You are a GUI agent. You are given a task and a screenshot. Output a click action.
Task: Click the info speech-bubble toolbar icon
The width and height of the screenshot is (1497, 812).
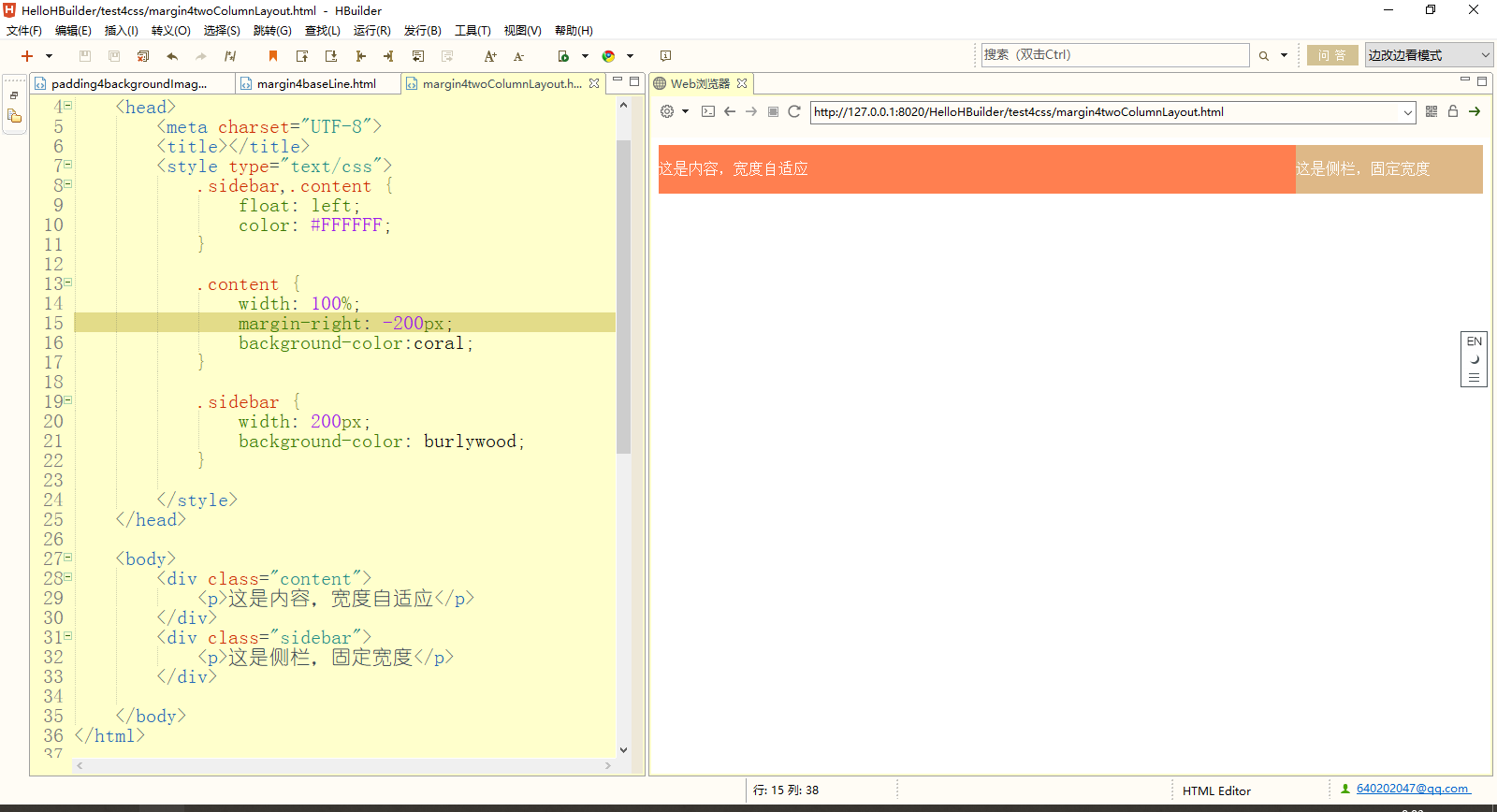(665, 56)
